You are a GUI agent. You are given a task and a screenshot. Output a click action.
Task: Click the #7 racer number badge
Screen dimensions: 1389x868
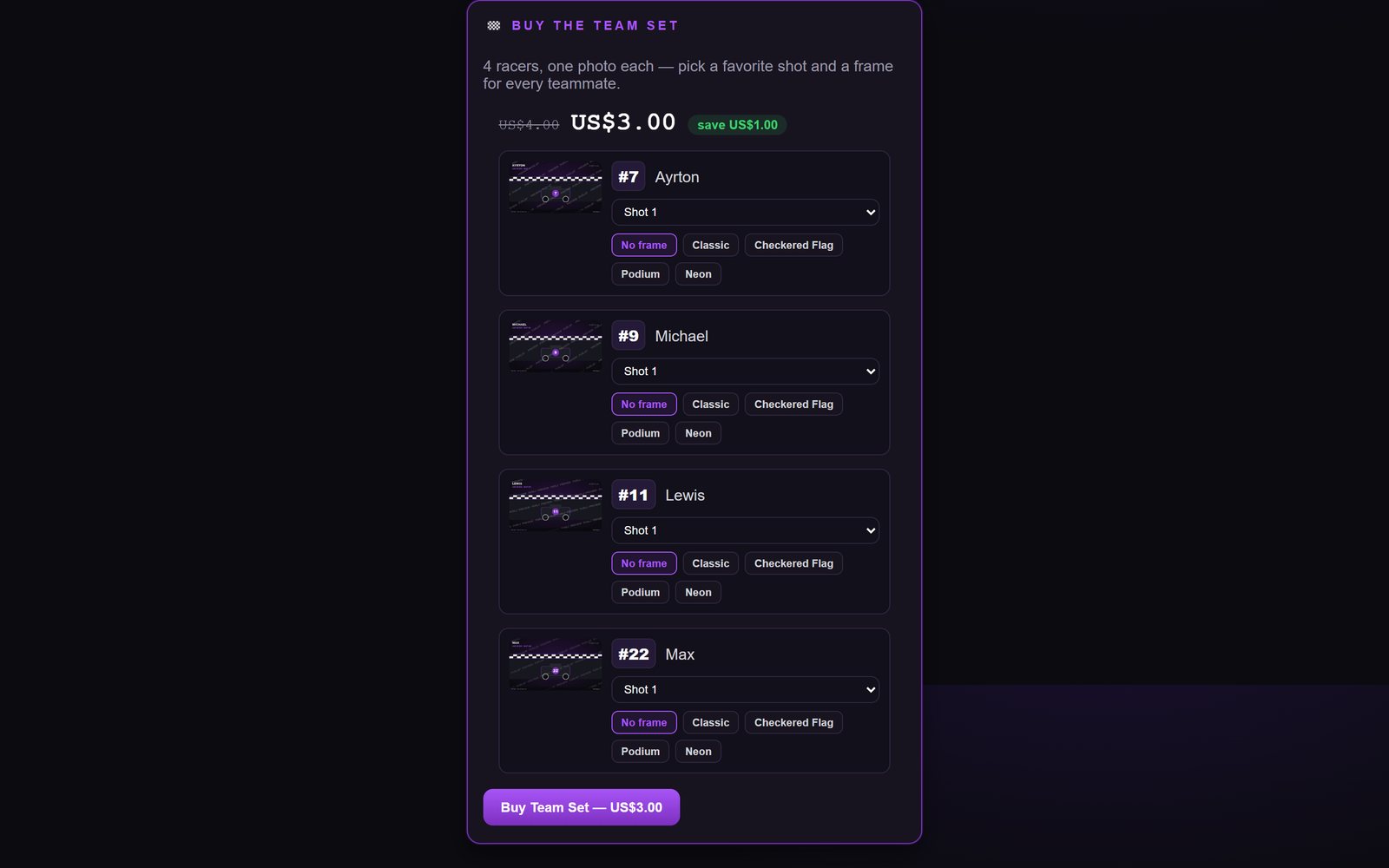pos(629,177)
